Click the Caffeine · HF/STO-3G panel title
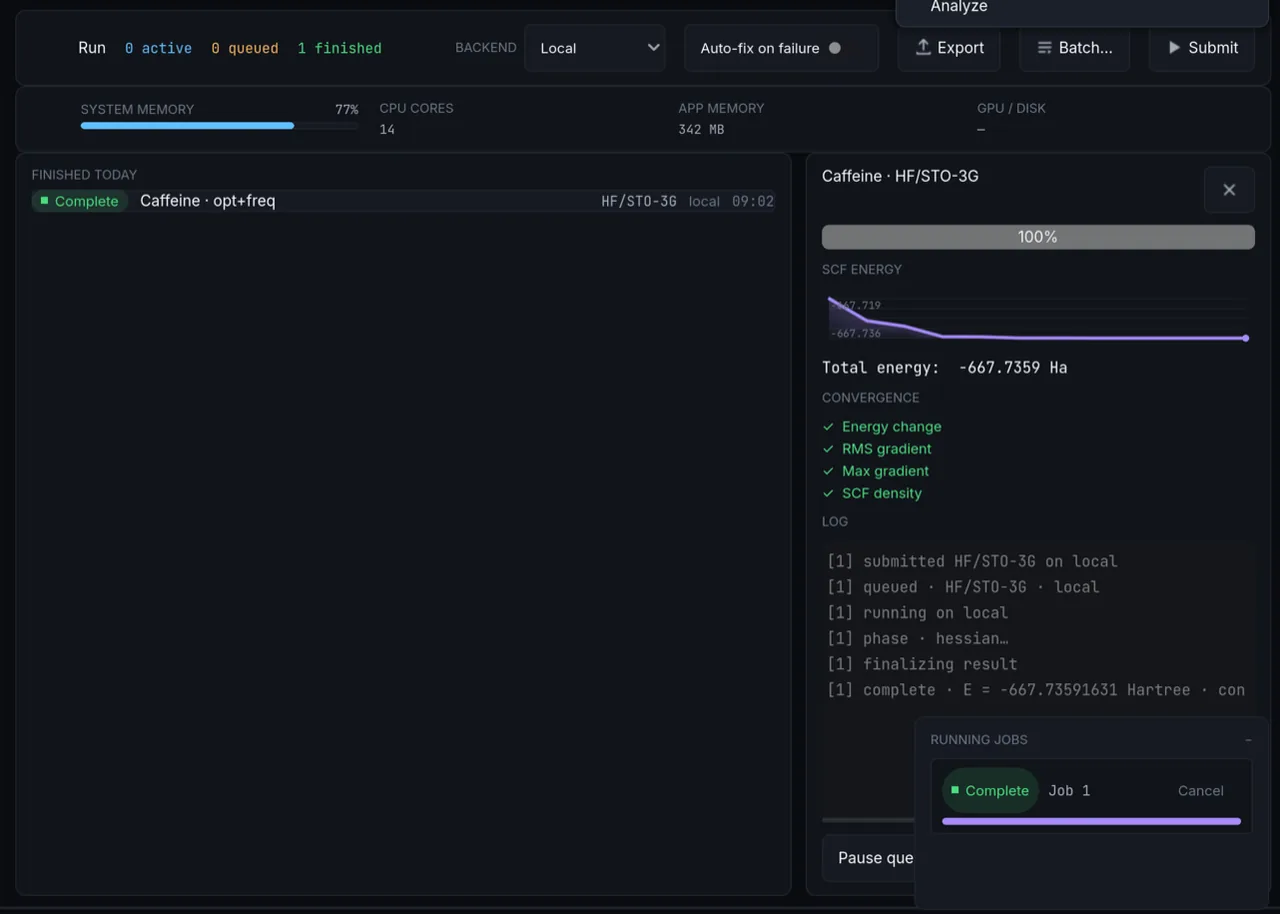Viewport: 1280px width, 914px height. coord(900,176)
